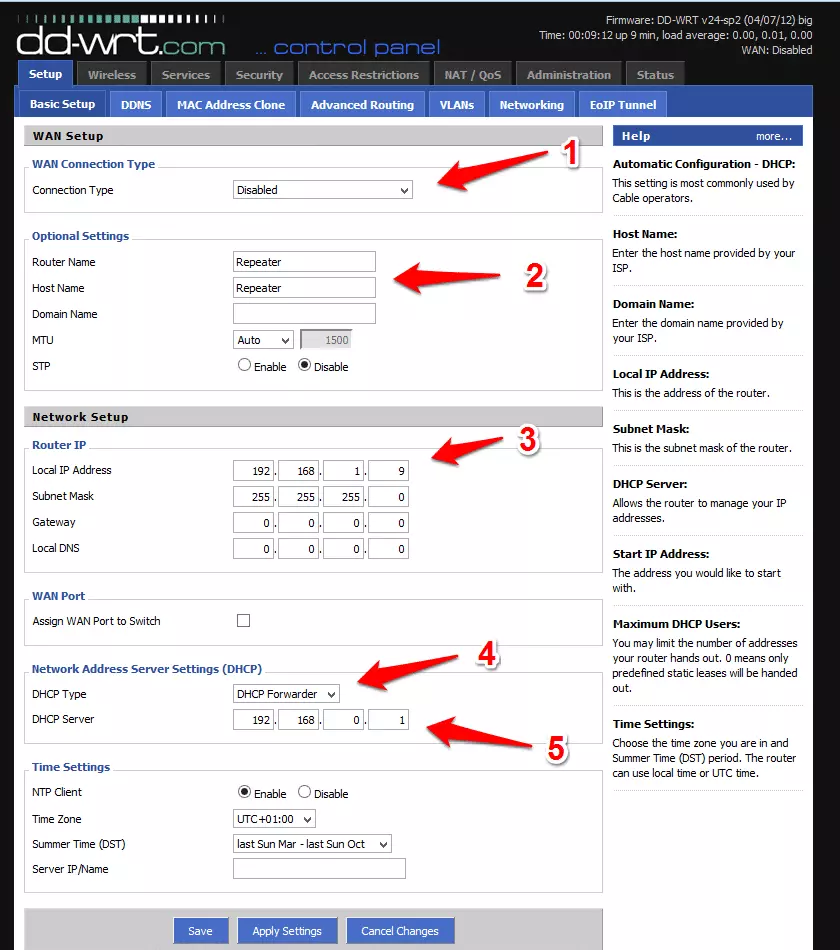Click the Save button
The height and width of the screenshot is (950, 840).
pyautogui.click(x=200, y=931)
